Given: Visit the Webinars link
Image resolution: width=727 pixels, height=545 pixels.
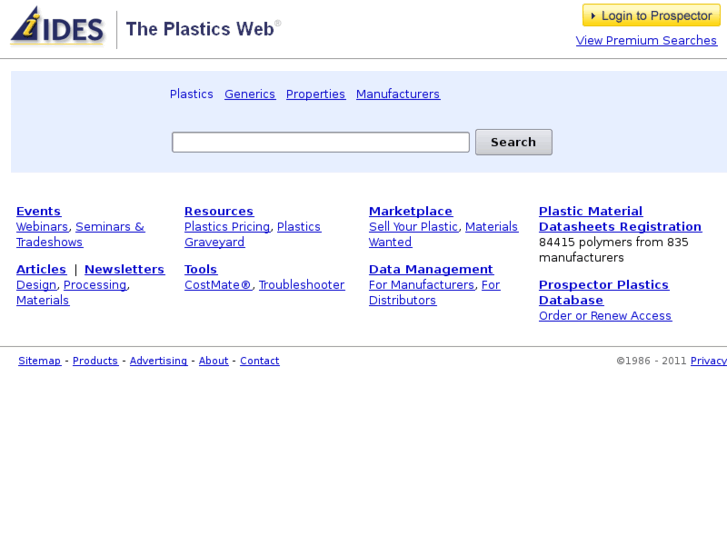Looking at the screenshot, I should pyautogui.click(x=42, y=227).
